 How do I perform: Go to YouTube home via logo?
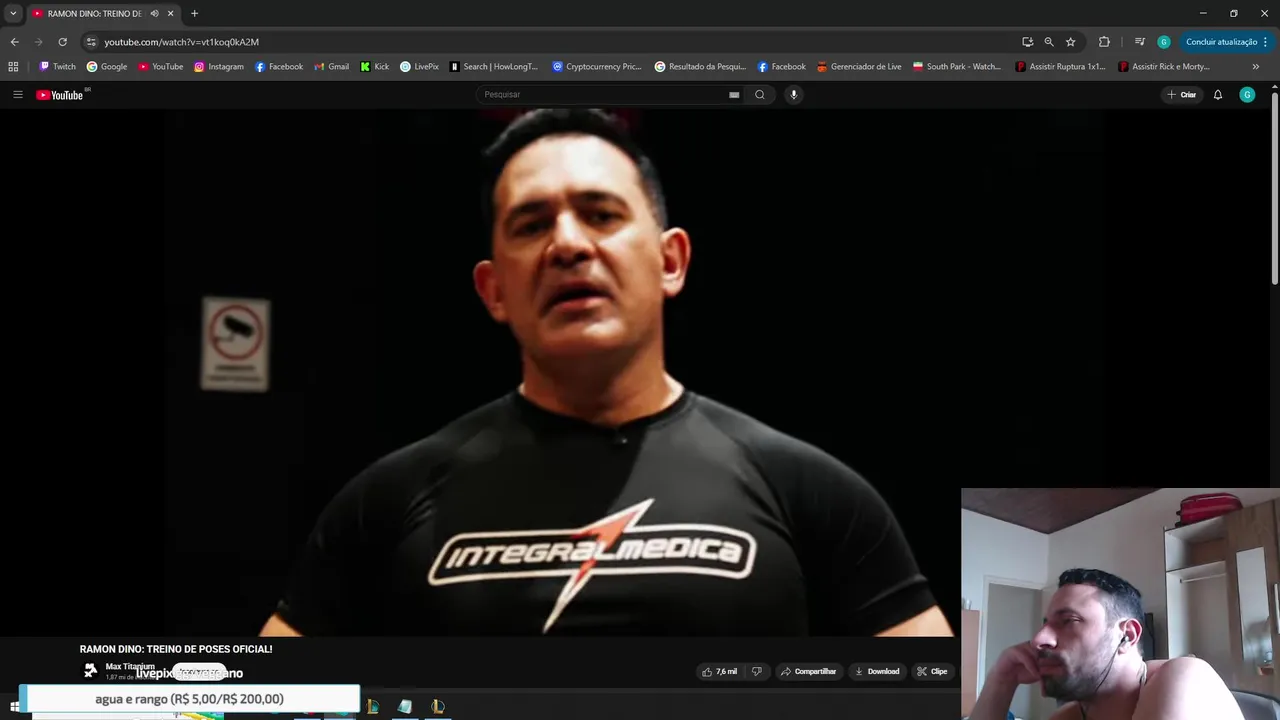point(60,95)
